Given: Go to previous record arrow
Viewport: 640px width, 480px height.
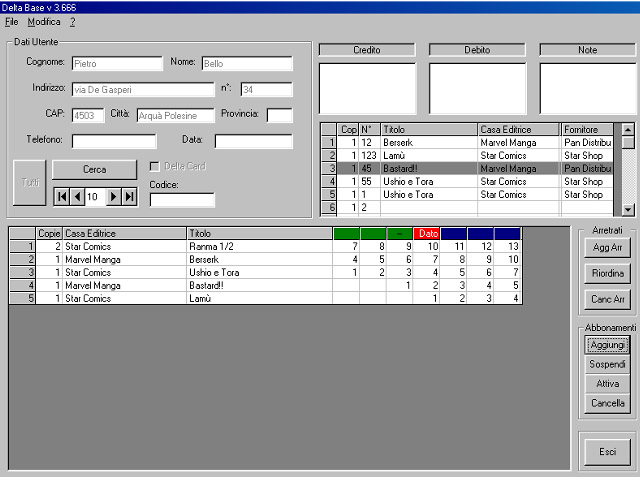Looking at the screenshot, I should coord(77,197).
